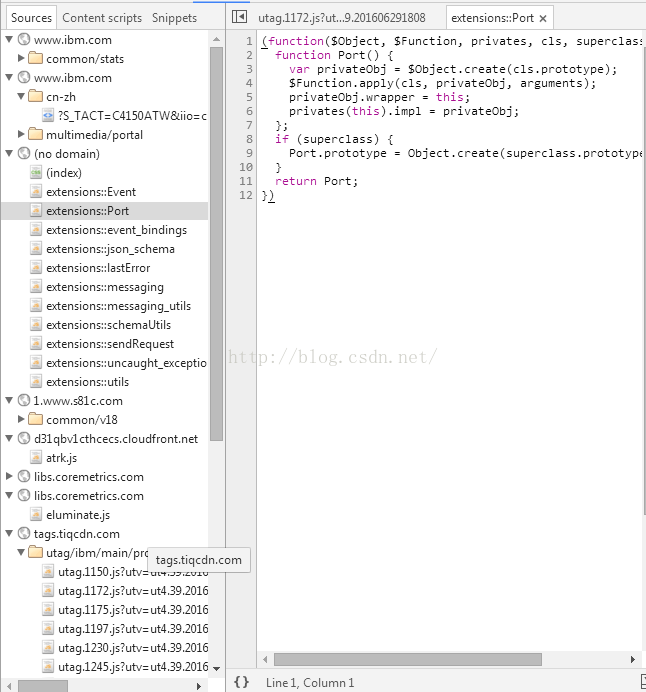Select extensions::Port in the file tree
Viewport: 646px width, 692px height.
pyautogui.click(x=105, y=211)
